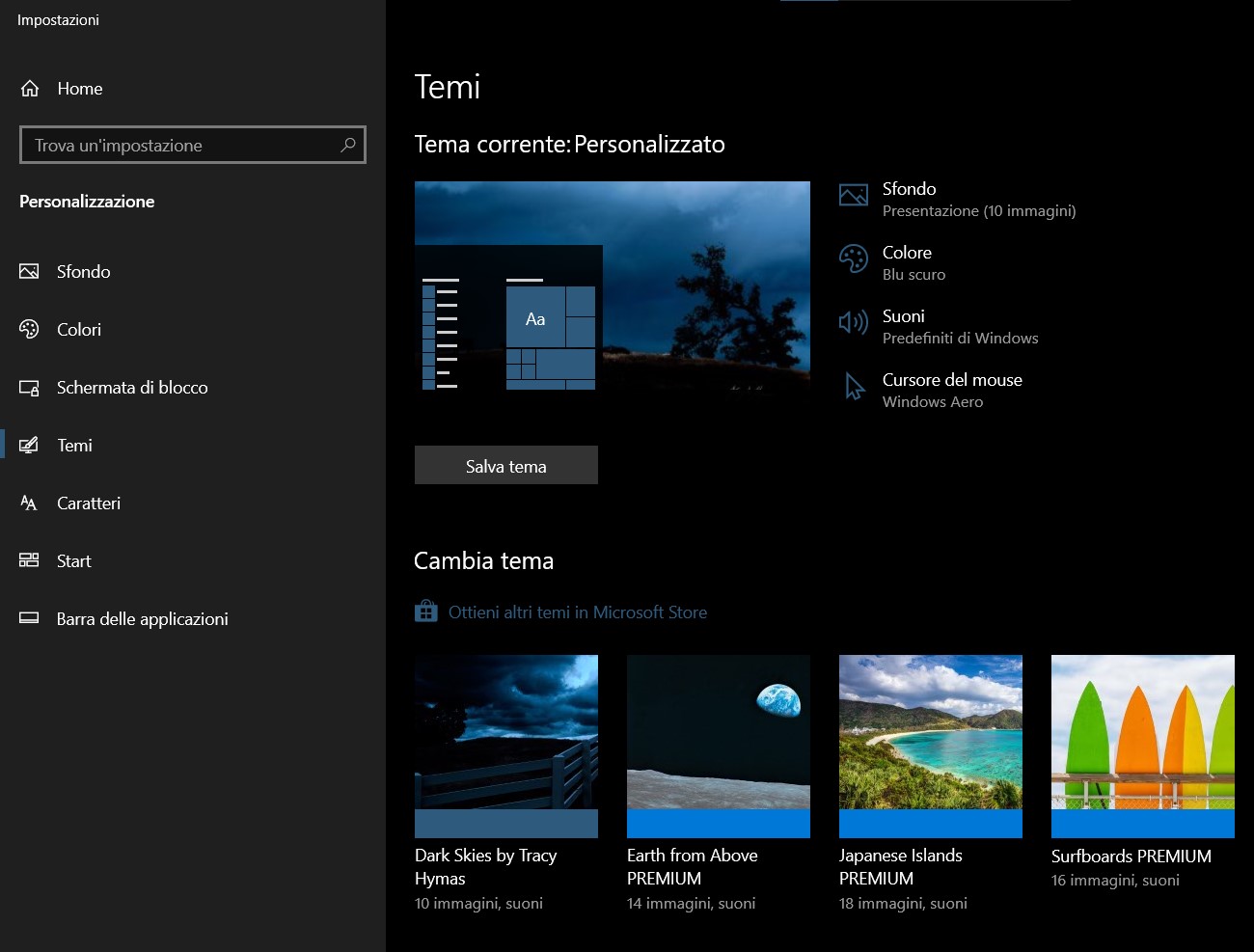Open Schermata di blocco settings

tap(193, 388)
